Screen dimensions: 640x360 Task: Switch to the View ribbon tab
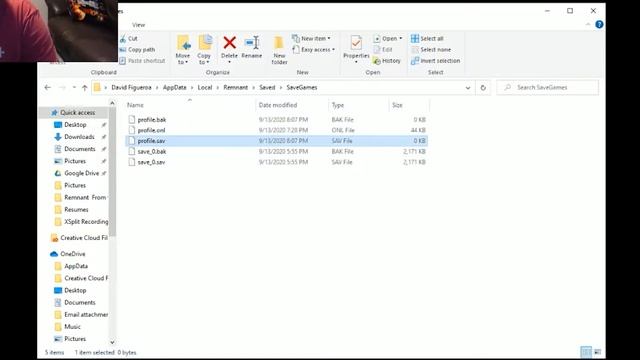pyautogui.click(x=138, y=25)
